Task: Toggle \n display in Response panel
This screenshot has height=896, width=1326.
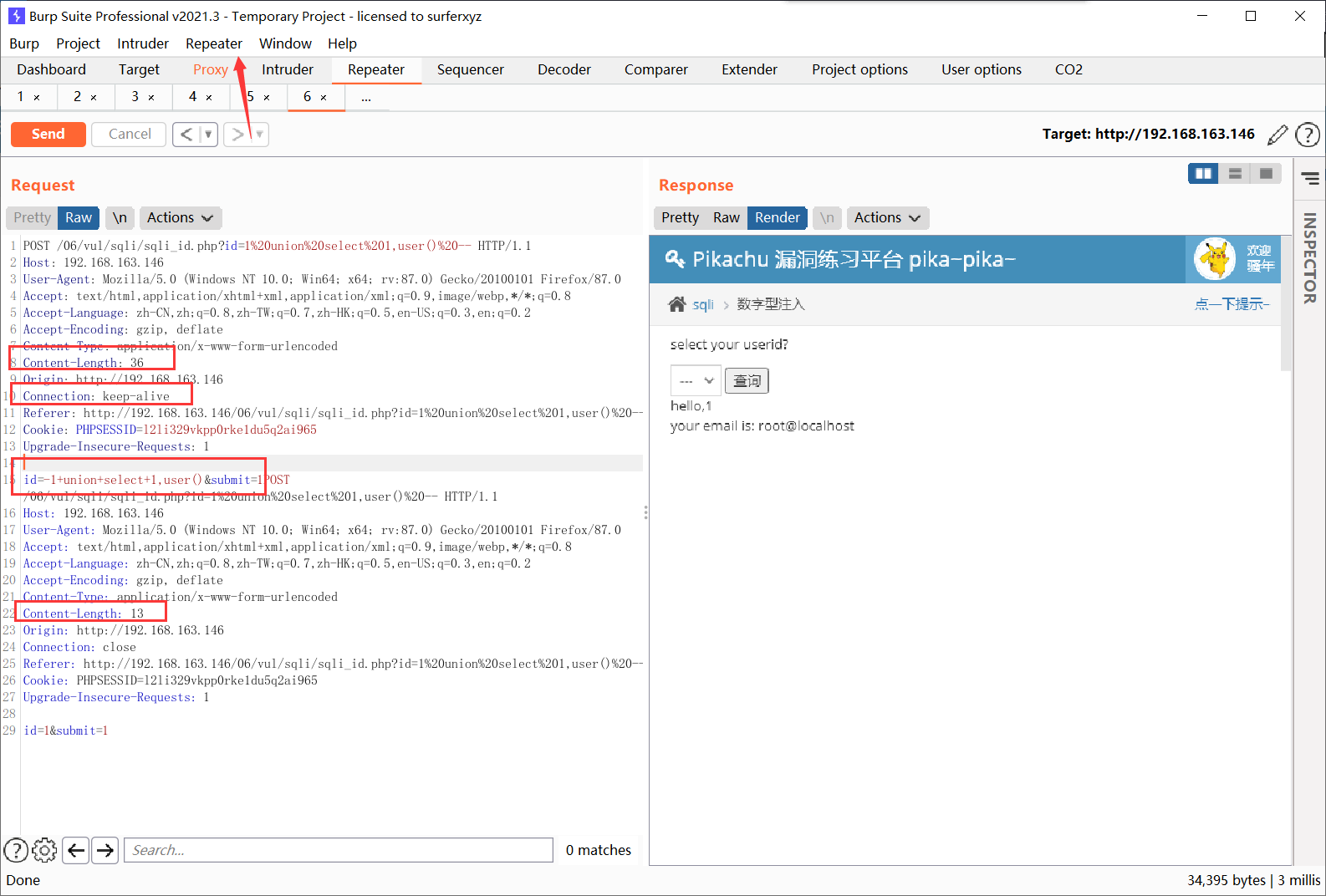Action: click(x=827, y=217)
